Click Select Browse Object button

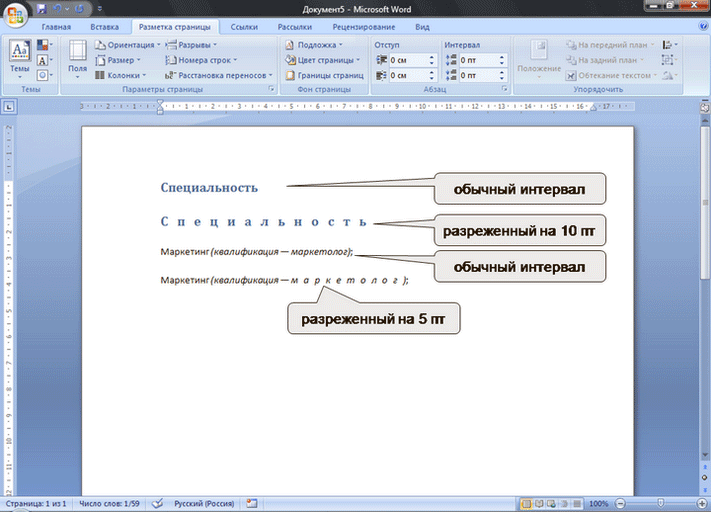point(705,478)
